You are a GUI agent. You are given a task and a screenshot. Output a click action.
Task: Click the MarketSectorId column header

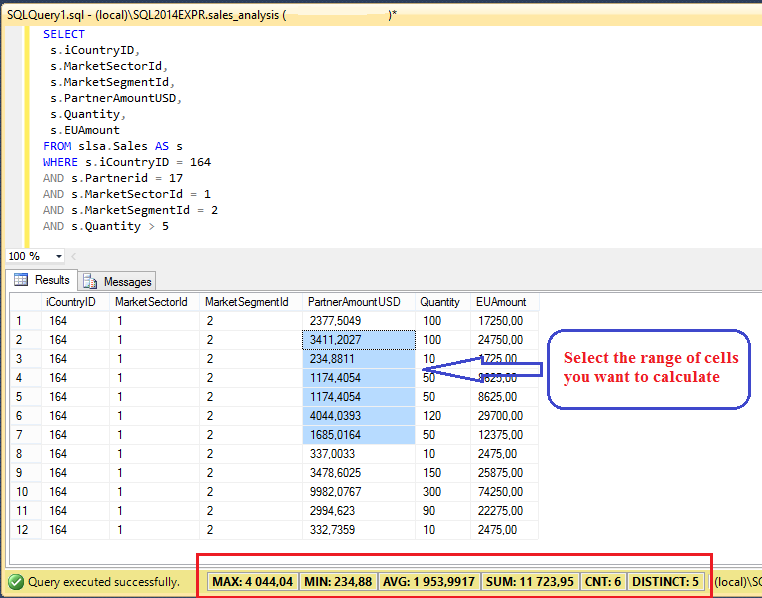(155, 302)
